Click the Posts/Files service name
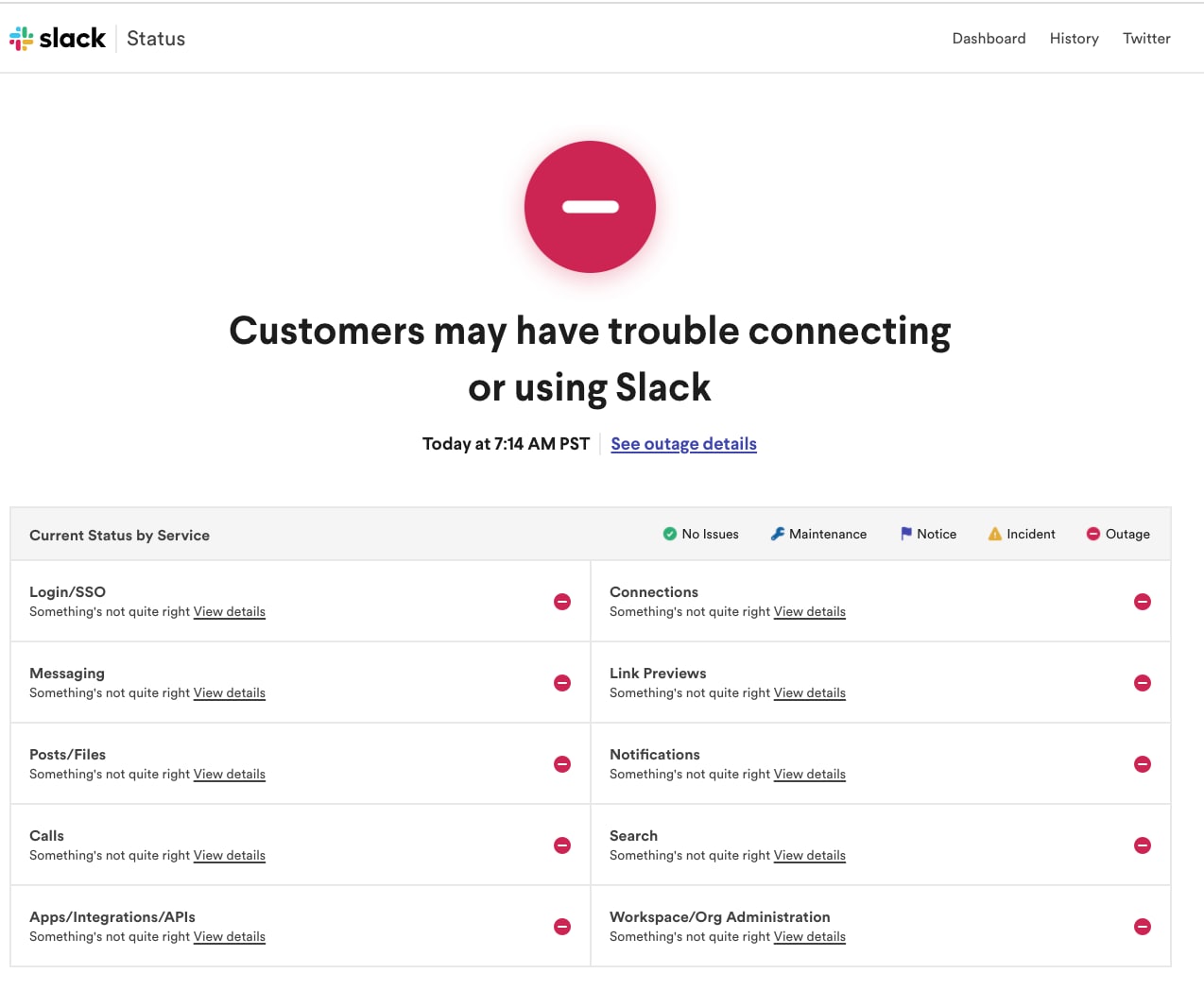 67,755
